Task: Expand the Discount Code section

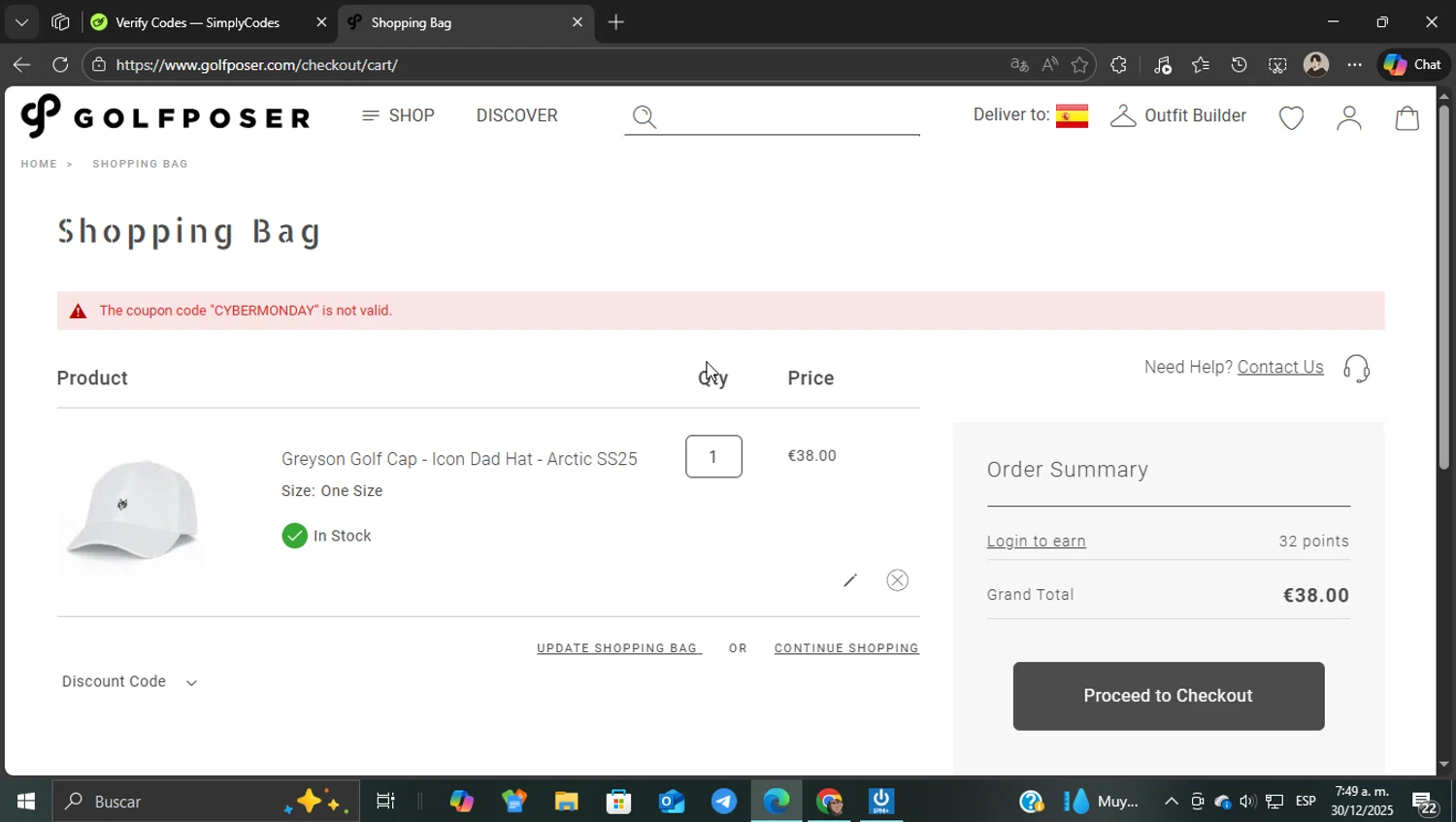Action: (129, 682)
